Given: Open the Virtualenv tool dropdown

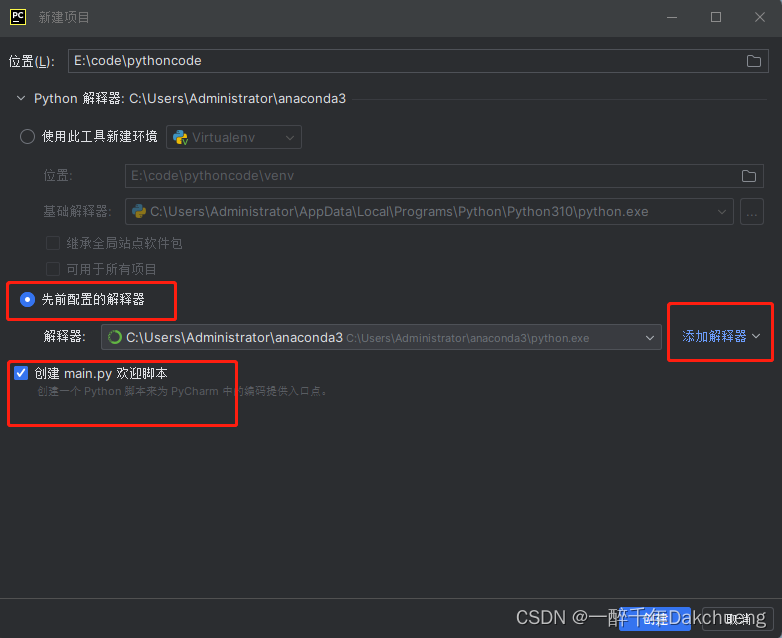Looking at the screenshot, I should 234,137.
